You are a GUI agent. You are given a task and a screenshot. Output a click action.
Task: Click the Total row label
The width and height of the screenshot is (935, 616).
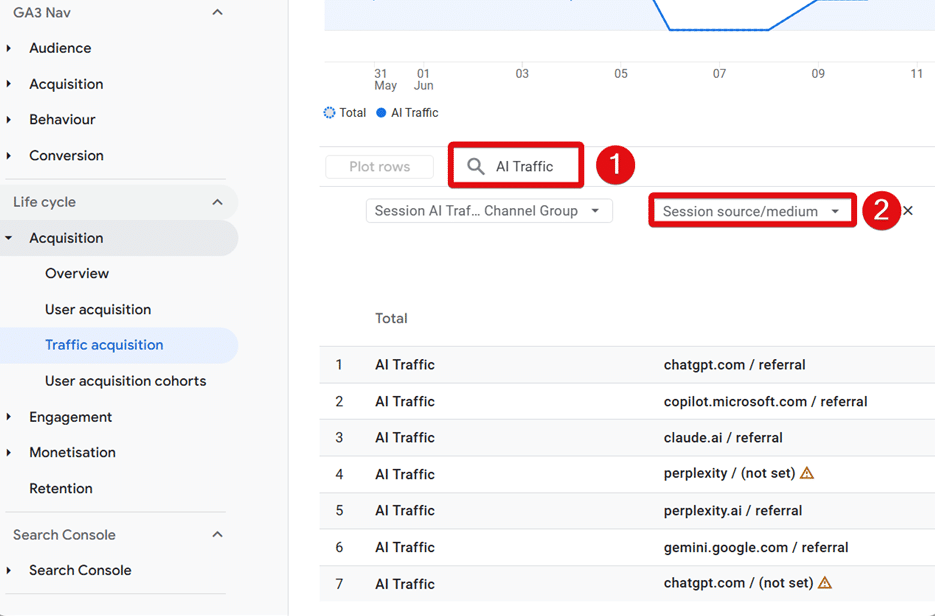point(391,318)
